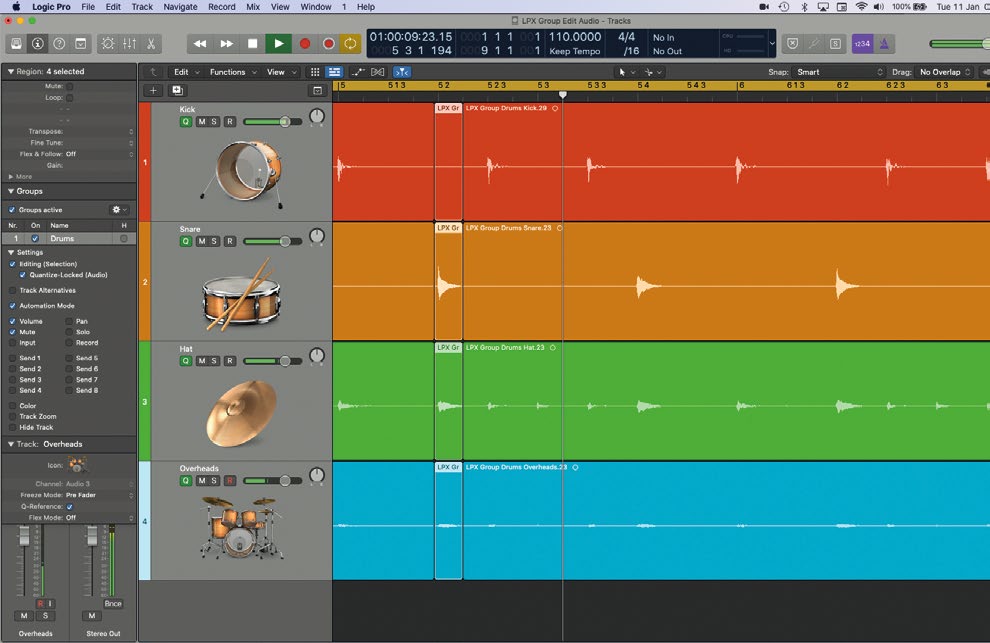Enable the Pan group setting checkbox
Viewport: 990px width, 643px height.
[69, 322]
